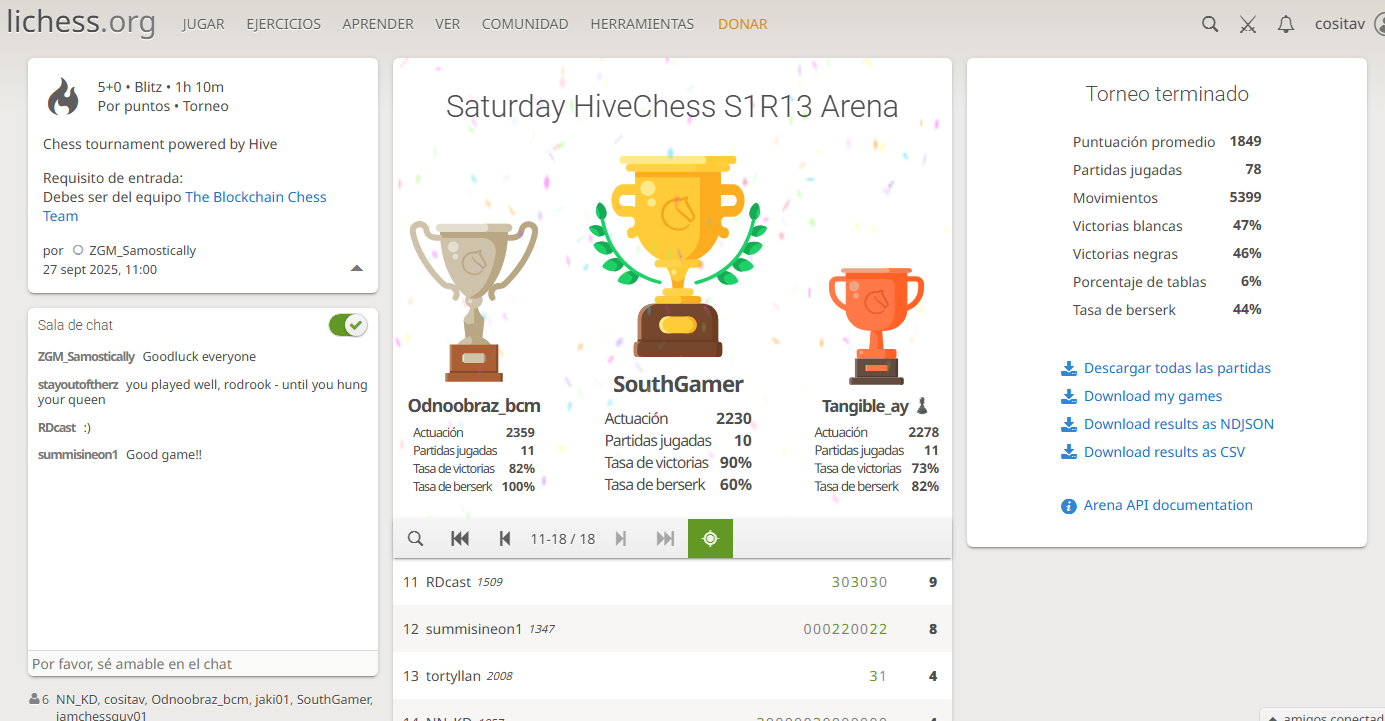
Task: Click download icon beside Download my games
Action: pos(1069,396)
